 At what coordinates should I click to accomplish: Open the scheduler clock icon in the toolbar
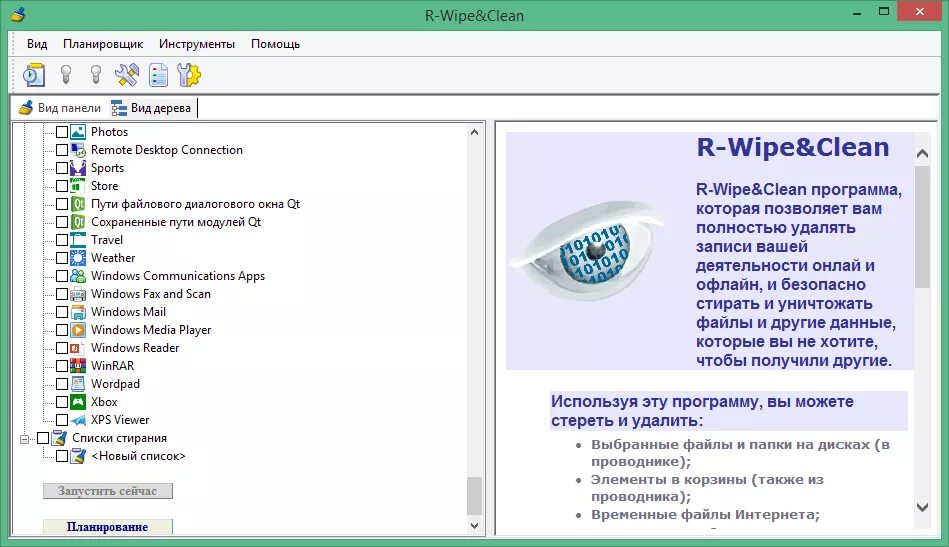(x=34, y=75)
